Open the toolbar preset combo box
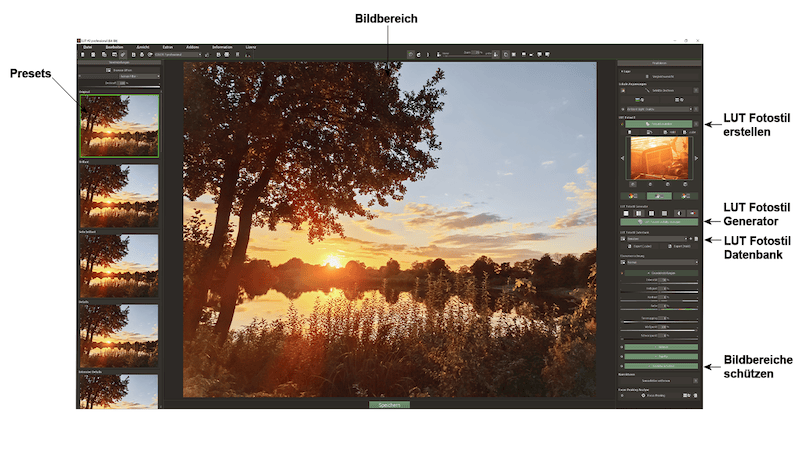The width and height of the screenshot is (800, 452). pos(177,54)
